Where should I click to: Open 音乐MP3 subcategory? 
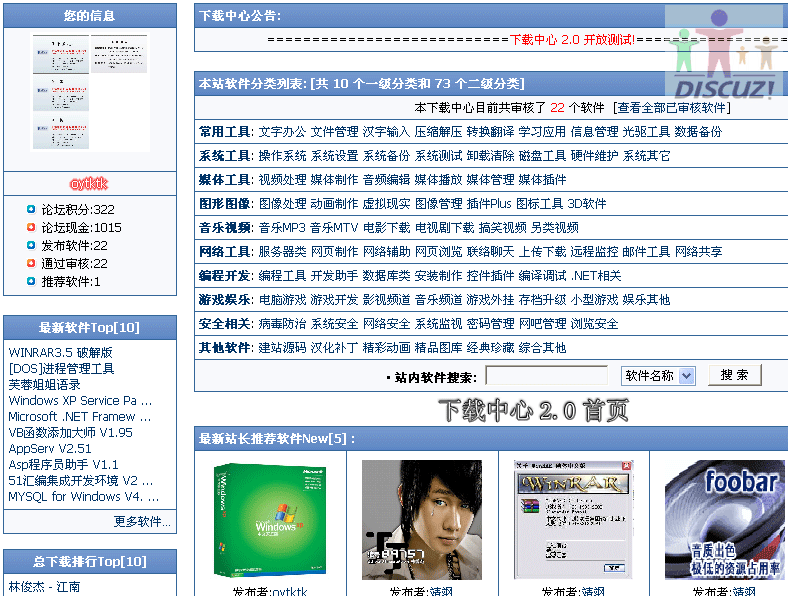click(282, 228)
